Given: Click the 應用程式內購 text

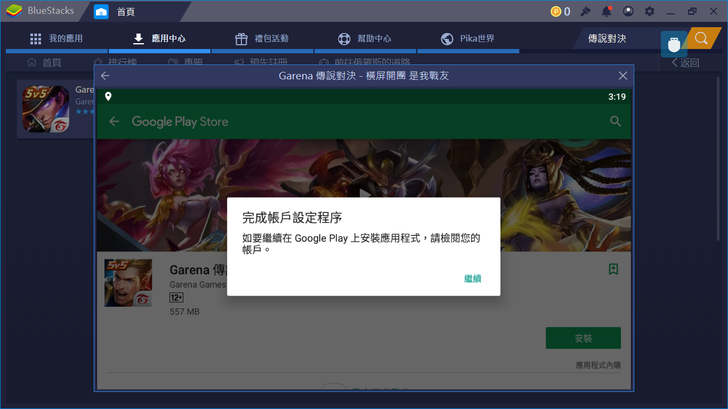Looking at the screenshot, I should (x=598, y=365).
